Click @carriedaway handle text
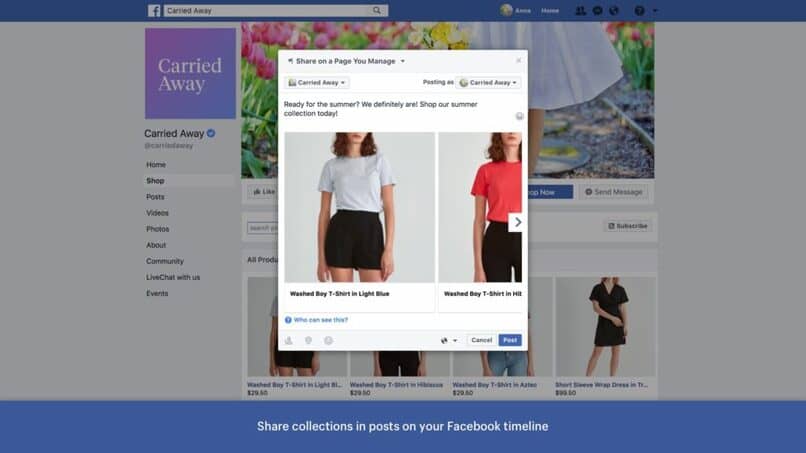Image resolution: width=806 pixels, height=453 pixels. point(169,146)
